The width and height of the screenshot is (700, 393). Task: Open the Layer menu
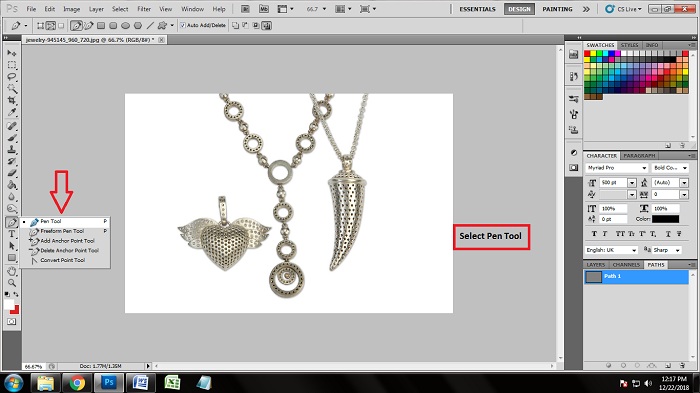[x=96, y=9]
